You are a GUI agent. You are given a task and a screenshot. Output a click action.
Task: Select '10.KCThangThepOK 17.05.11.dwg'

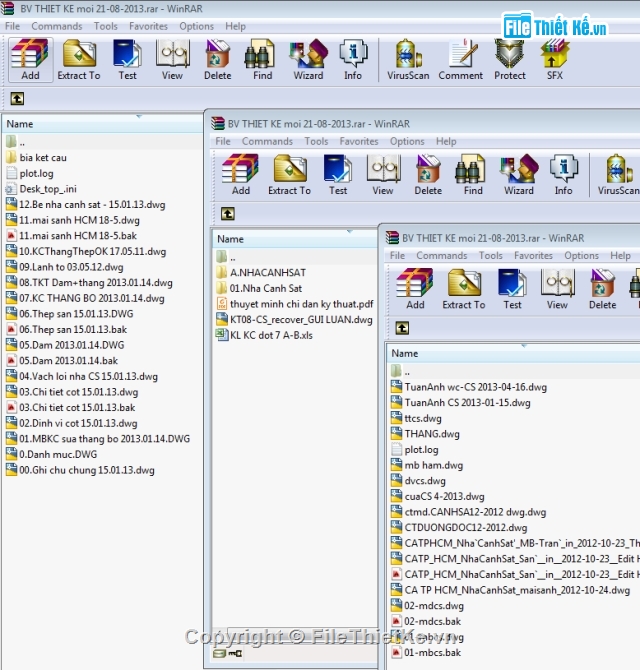click(x=92, y=252)
